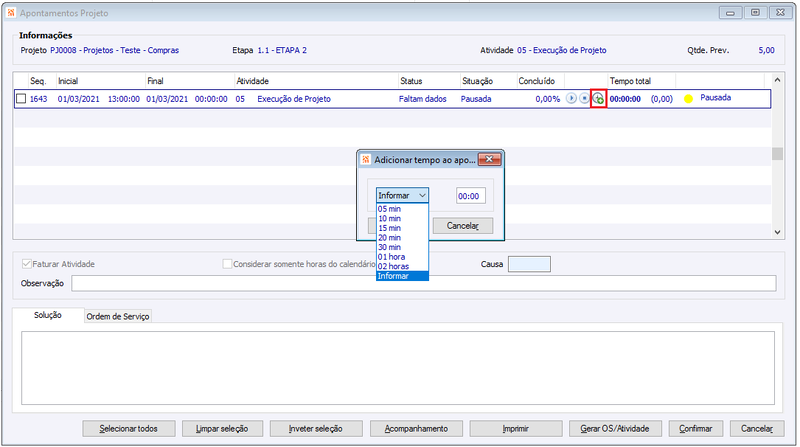Click the add time clock icon

pyautogui.click(x=598, y=98)
